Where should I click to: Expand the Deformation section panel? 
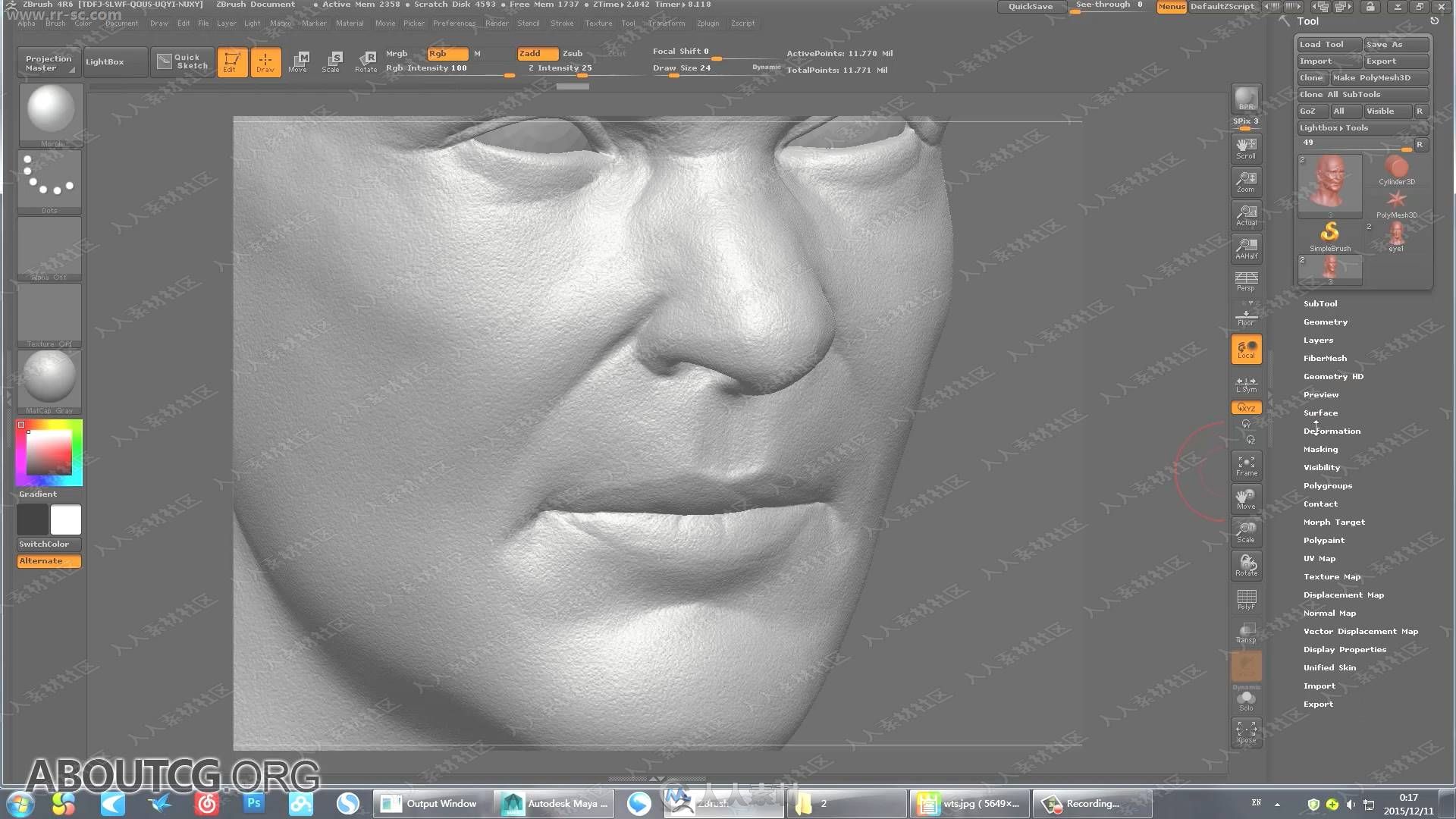[1332, 430]
